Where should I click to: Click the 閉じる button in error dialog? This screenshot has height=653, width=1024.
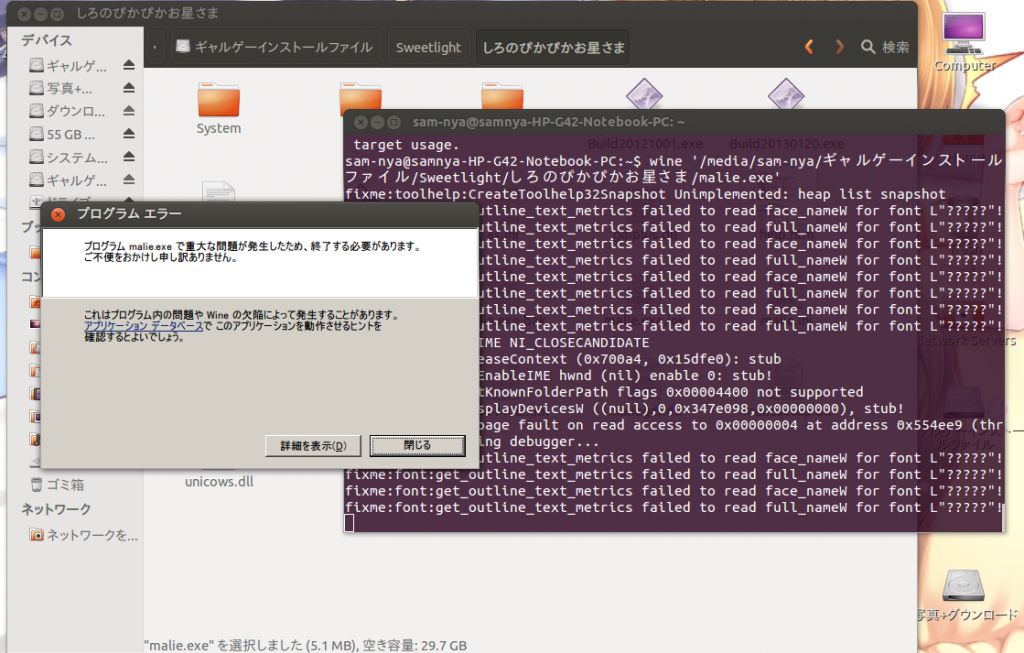(417, 446)
